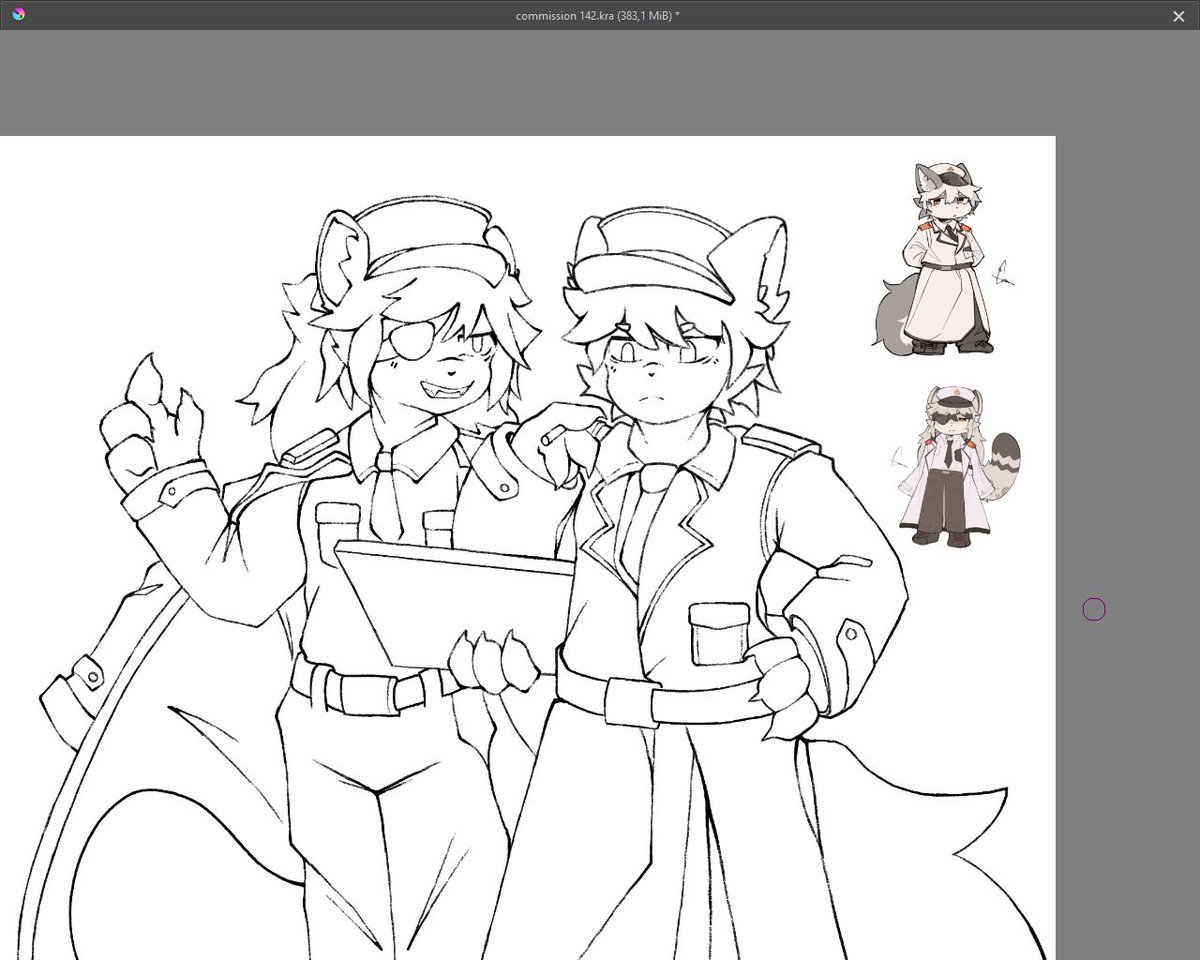Image resolution: width=1200 pixels, height=960 pixels.
Task: Click the striped-tail chibi reference image
Action: pyautogui.click(x=958, y=466)
